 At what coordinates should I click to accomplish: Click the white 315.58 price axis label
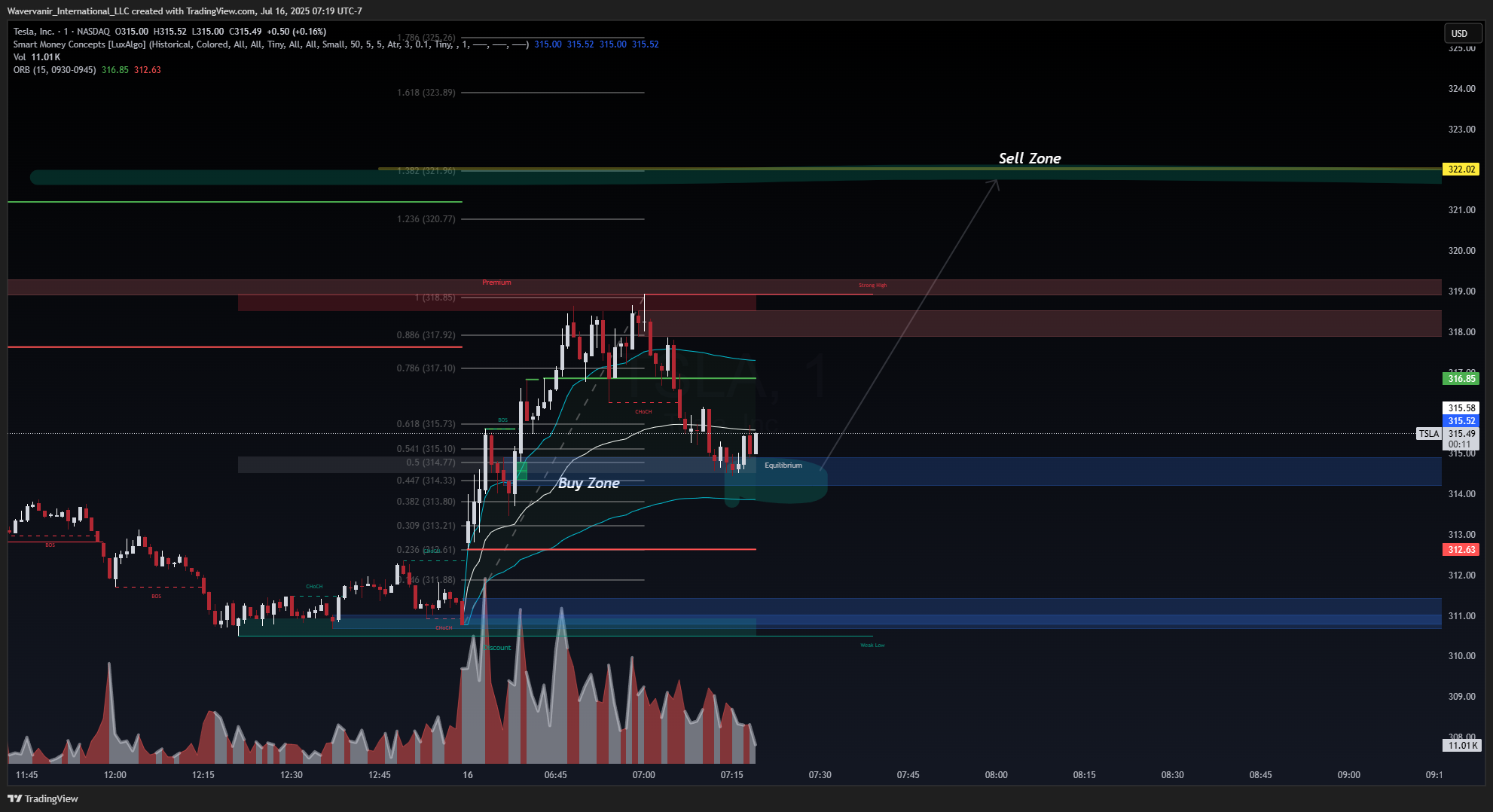pyautogui.click(x=1461, y=408)
